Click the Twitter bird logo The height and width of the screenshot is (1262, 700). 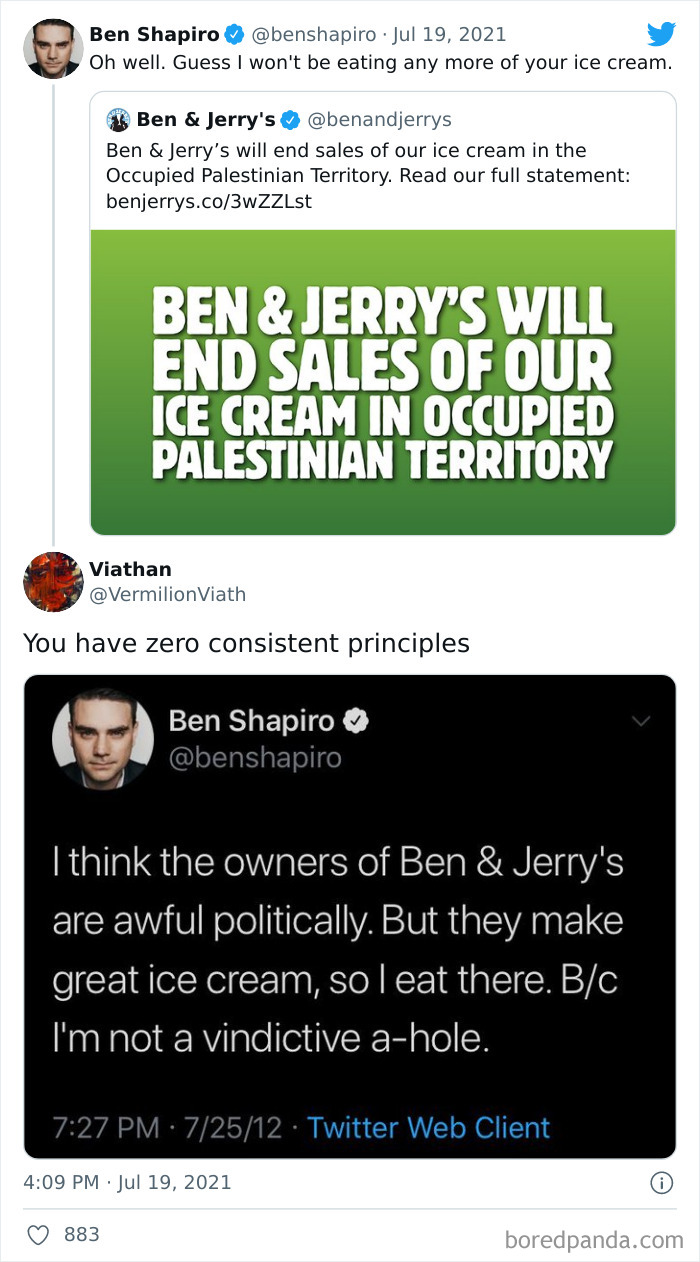(662, 34)
